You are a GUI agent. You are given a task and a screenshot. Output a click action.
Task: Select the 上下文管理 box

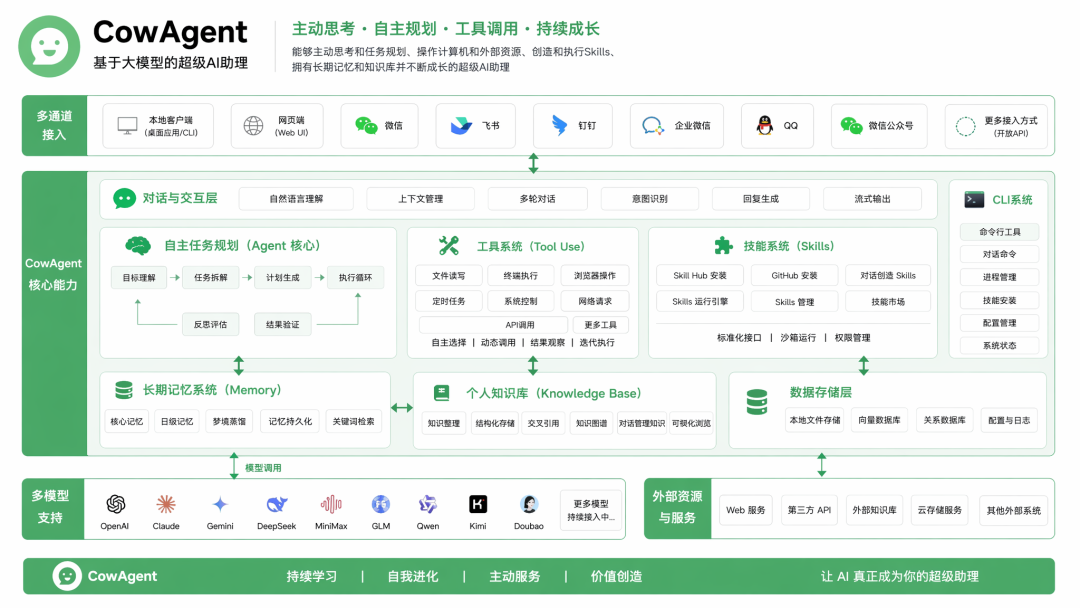[420, 199]
